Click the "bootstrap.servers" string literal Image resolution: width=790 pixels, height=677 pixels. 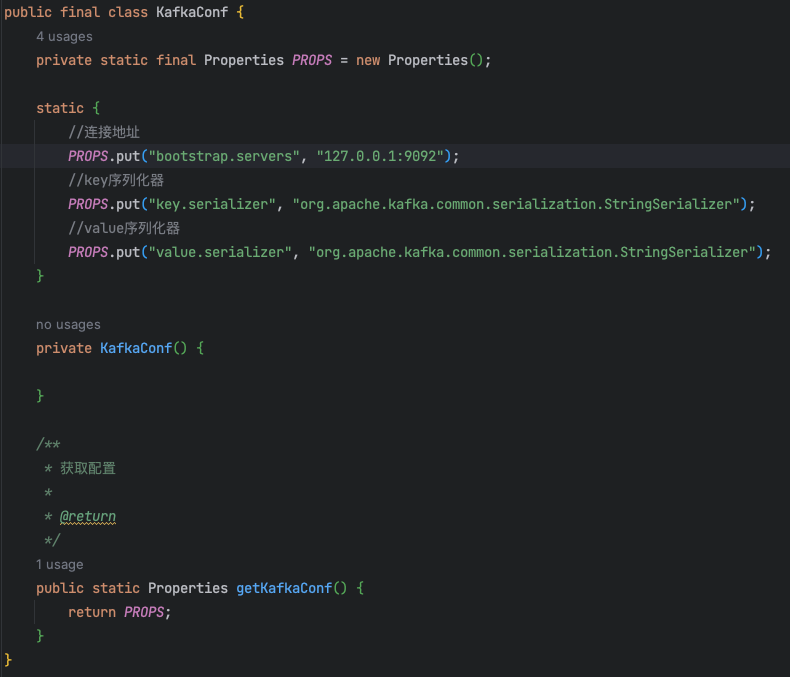click(x=224, y=156)
